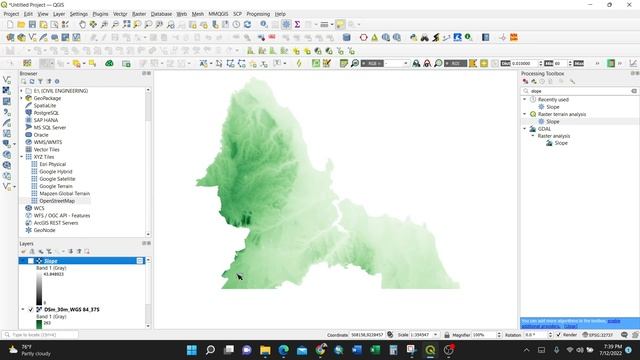The width and height of the screenshot is (640, 360).
Task: Collapse the DSm_30m_WGS 84_37S layer legend
Action: tap(23, 309)
